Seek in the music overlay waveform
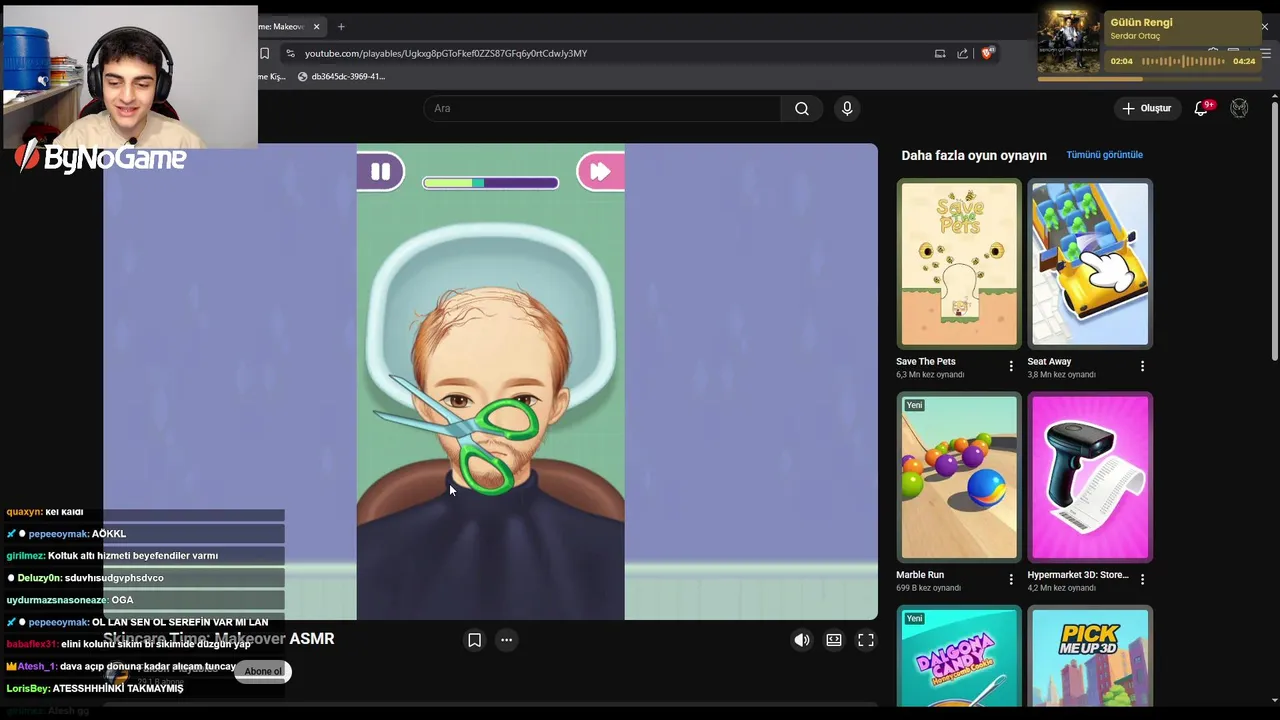The height and width of the screenshot is (720, 1280). click(1183, 61)
